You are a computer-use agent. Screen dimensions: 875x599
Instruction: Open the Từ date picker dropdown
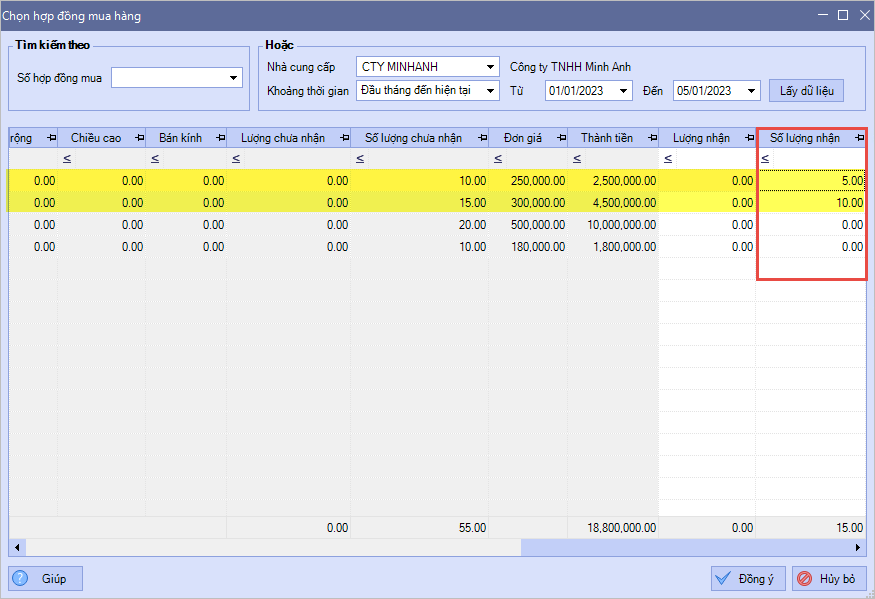point(625,91)
